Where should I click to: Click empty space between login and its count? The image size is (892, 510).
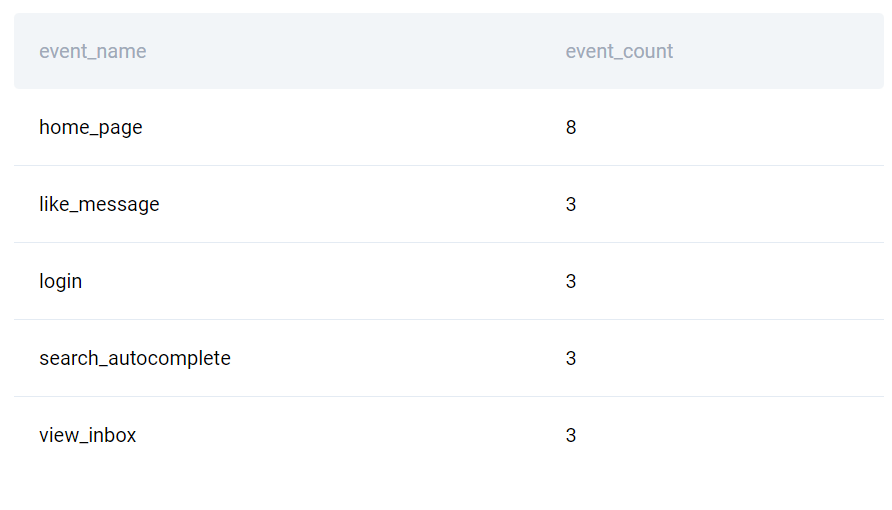324,281
